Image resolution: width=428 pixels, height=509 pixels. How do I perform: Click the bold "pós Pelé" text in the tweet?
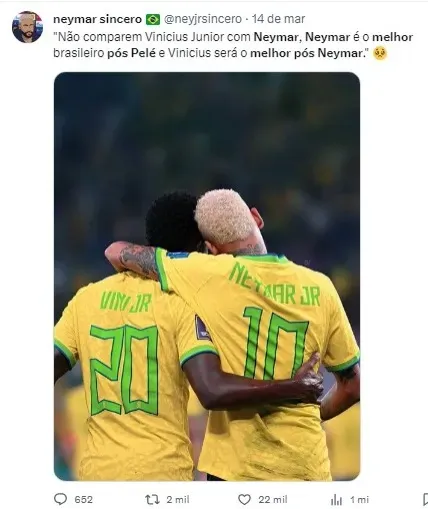click(131, 53)
